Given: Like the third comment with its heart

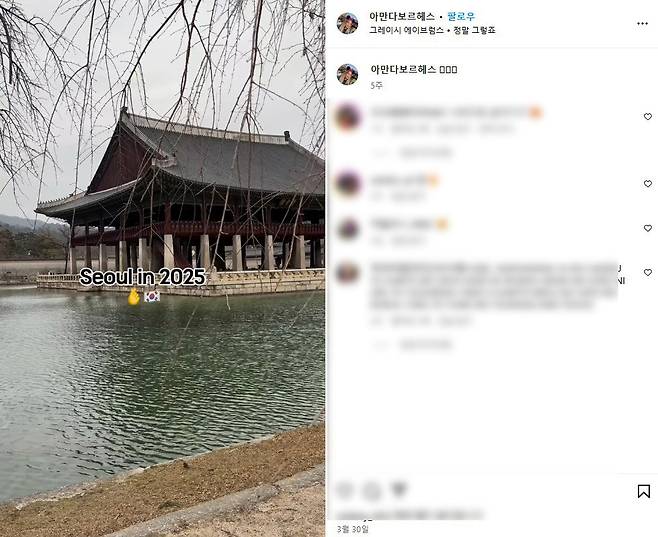Looking at the screenshot, I should coord(648,228).
